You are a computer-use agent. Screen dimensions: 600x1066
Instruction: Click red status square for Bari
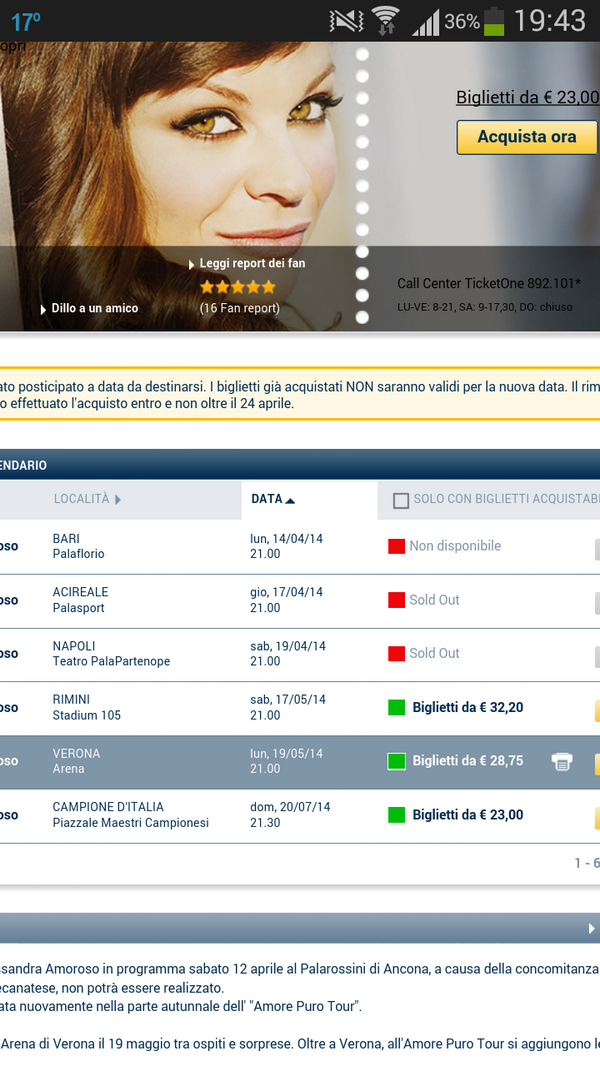(396, 546)
